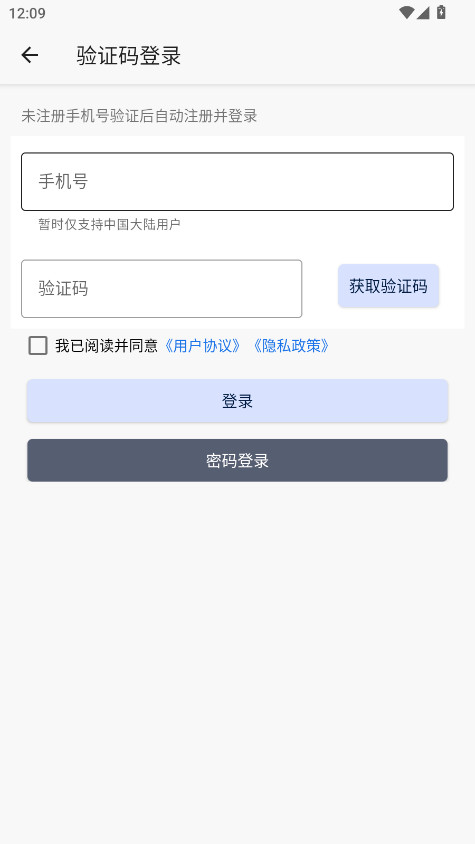Tap the 验证码登录 page title
The image size is (475, 844).
click(129, 55)
